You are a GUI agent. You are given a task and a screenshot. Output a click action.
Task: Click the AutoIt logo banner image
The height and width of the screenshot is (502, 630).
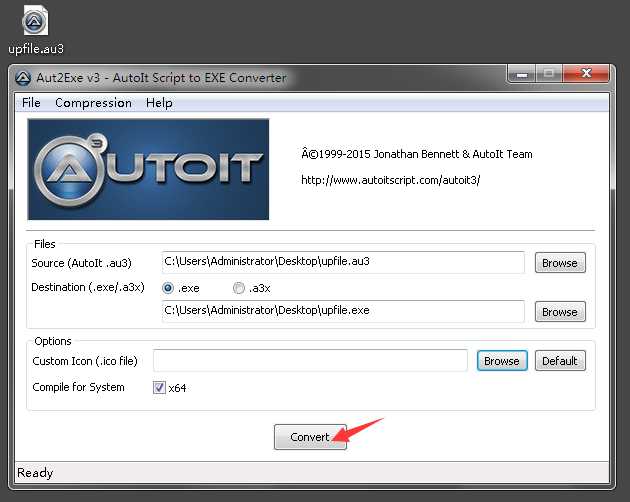point(148,169)
